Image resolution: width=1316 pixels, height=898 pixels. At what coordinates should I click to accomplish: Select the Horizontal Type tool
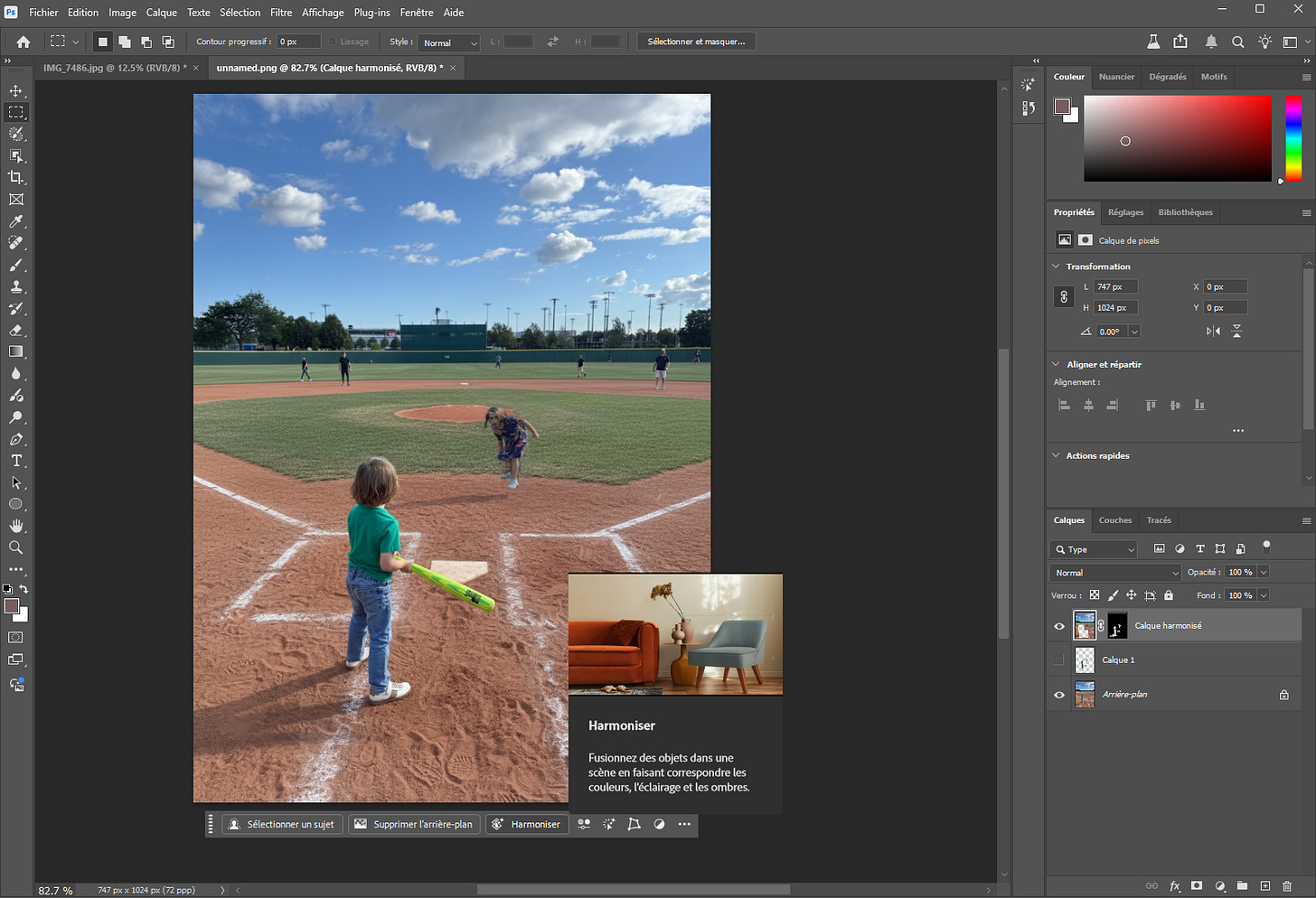pyautogui.click(x=16, y=461)
